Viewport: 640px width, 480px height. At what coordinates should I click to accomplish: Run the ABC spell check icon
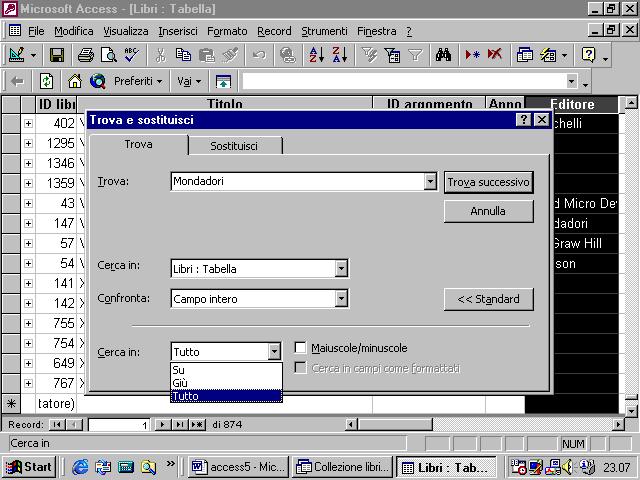coord(131,55)
